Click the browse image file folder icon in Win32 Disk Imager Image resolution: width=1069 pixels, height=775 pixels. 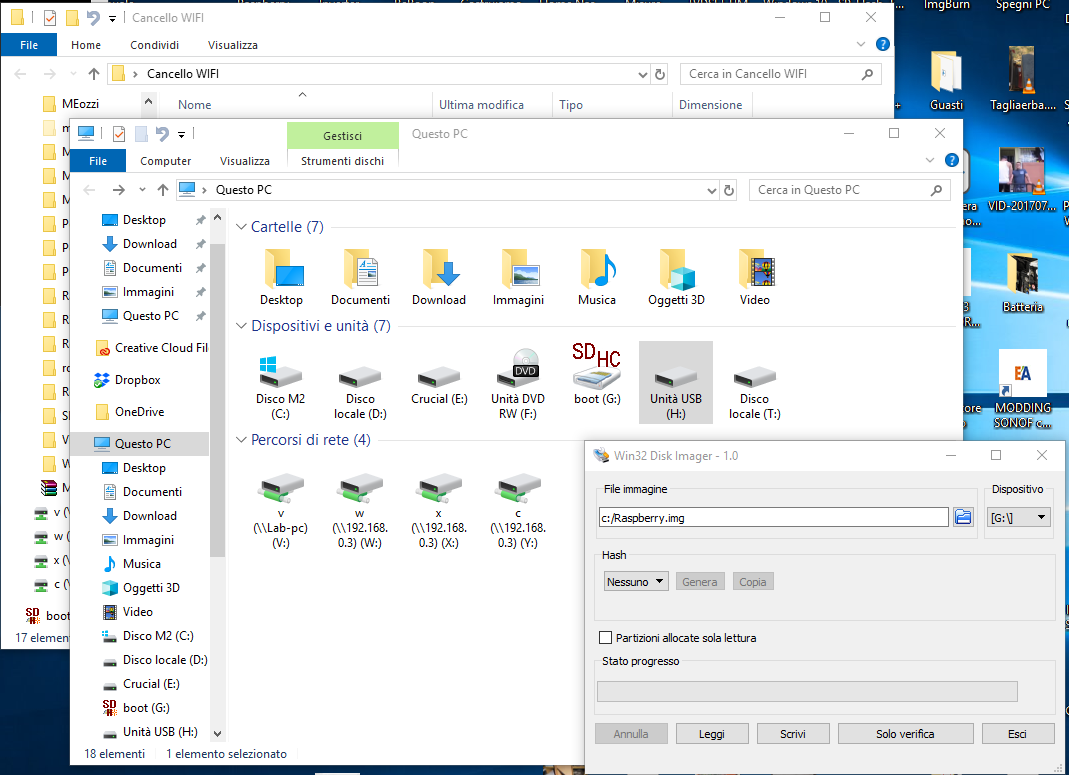(963, 517)
